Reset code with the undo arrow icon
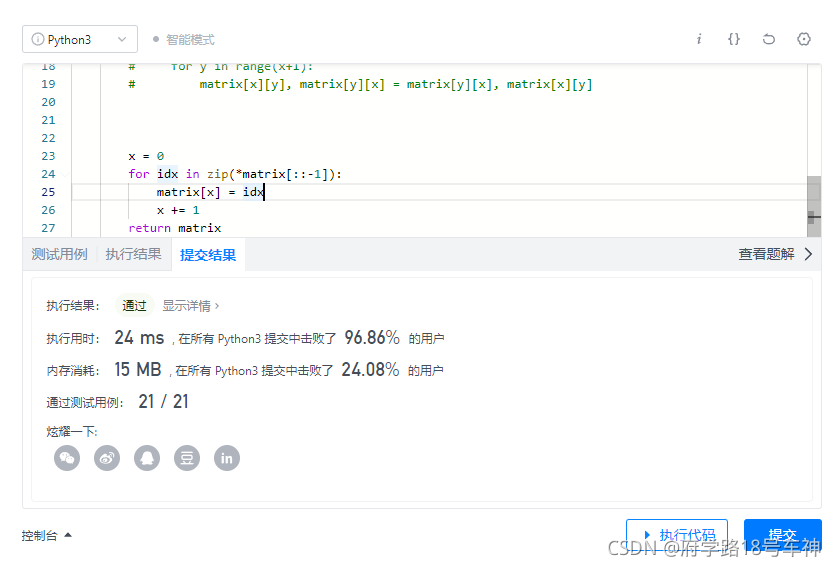Screen dimensions: 836x567 pyautogui.click(x=769, y=39)
